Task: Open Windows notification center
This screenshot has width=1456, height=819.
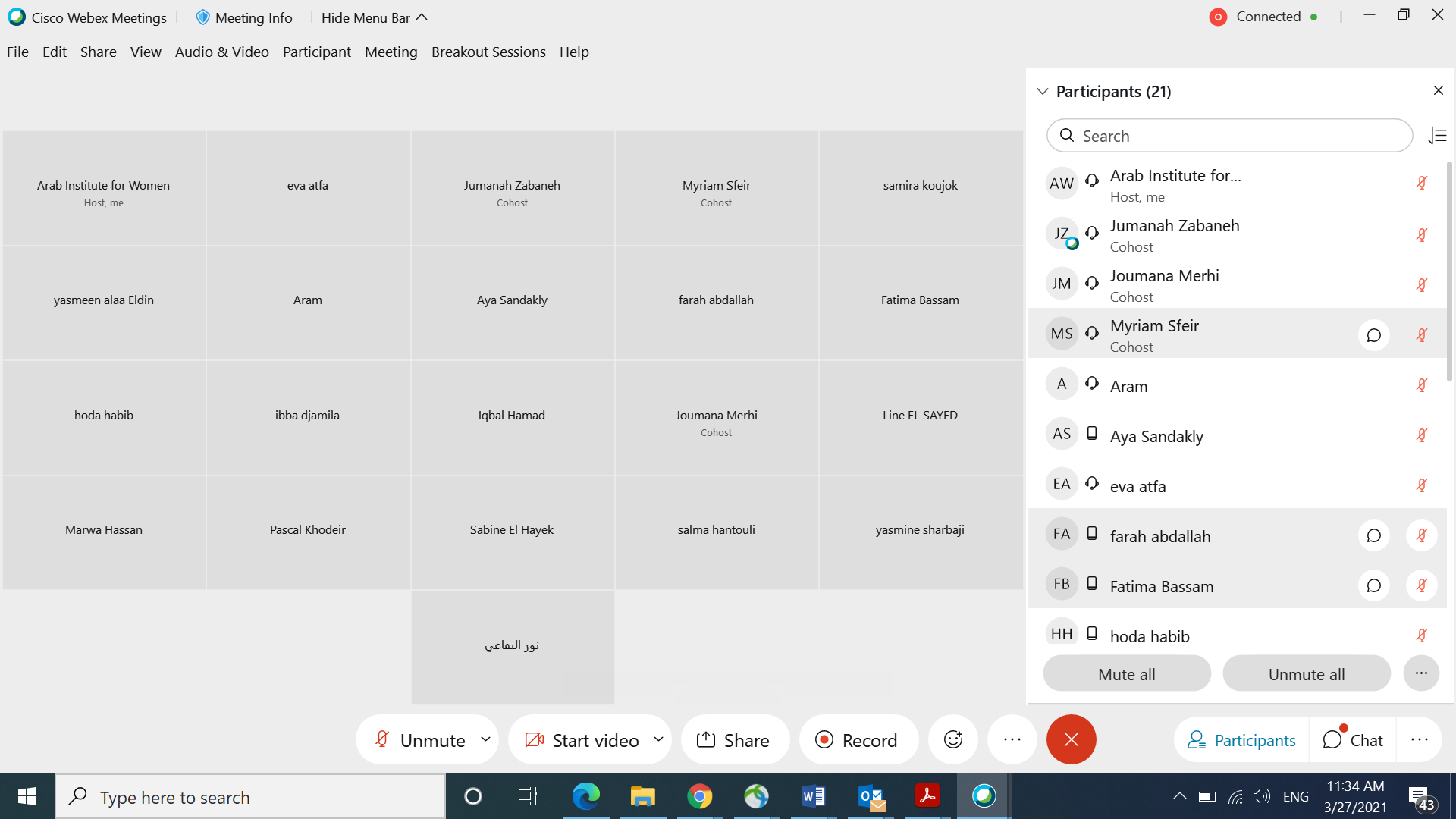Action: point(1420,798)
